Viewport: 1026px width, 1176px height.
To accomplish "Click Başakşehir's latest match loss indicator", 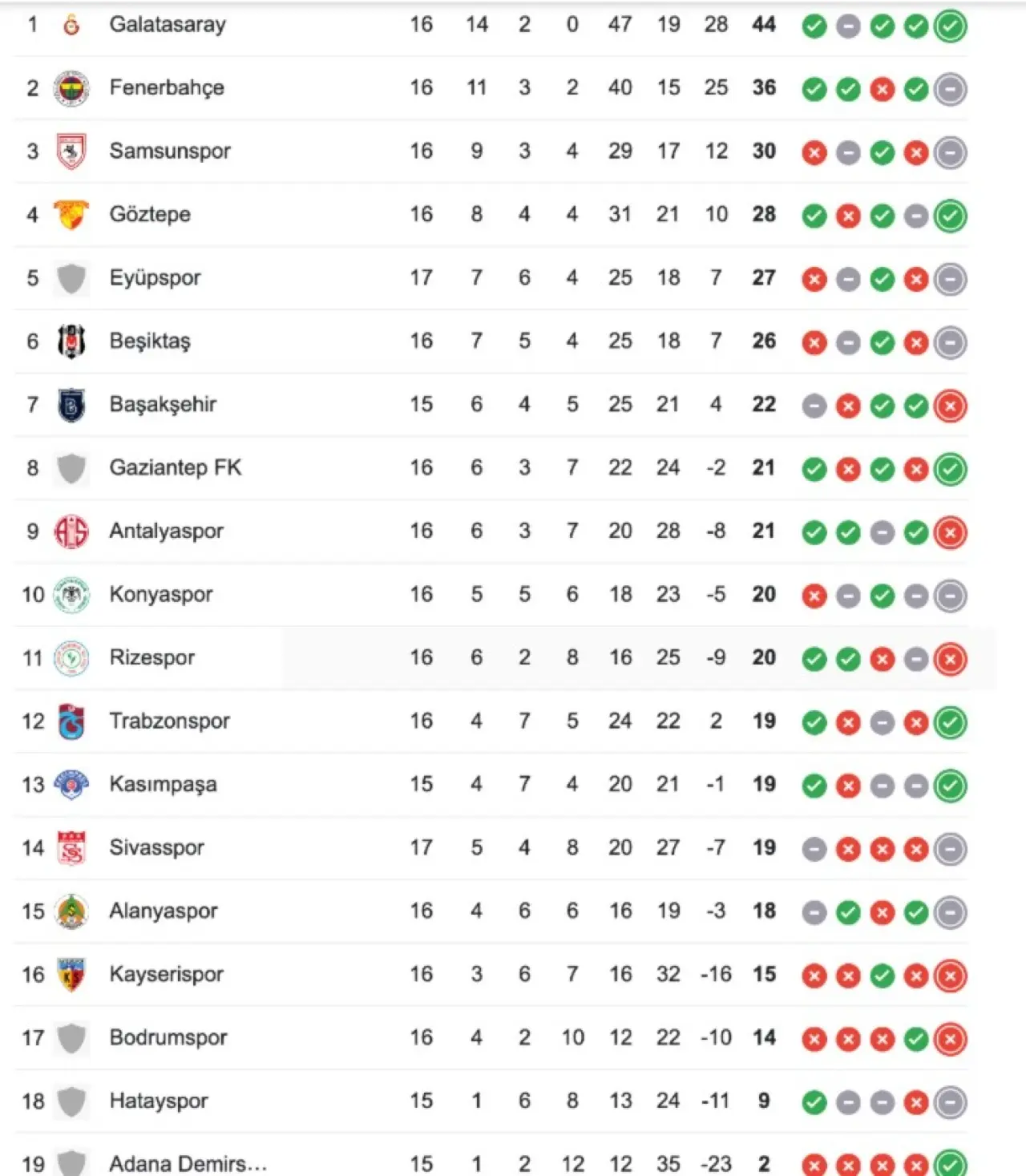I will tap(951, 406).
